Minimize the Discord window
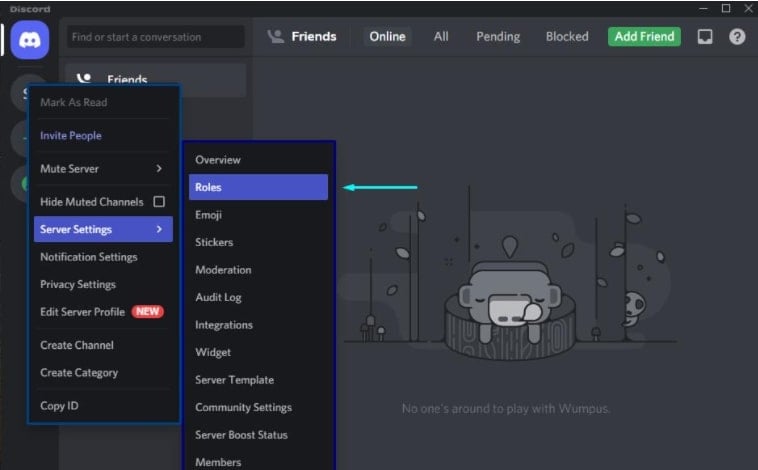Screen dimensions: 758x470 (x=703, y=9)
